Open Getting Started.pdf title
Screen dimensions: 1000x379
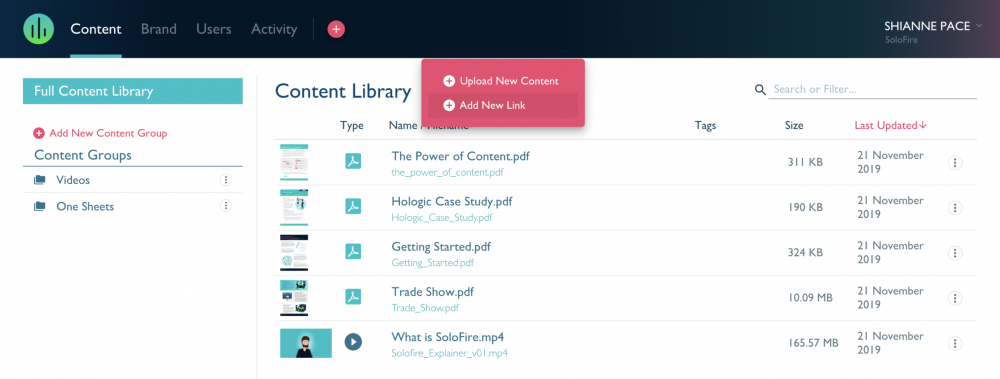441,247
